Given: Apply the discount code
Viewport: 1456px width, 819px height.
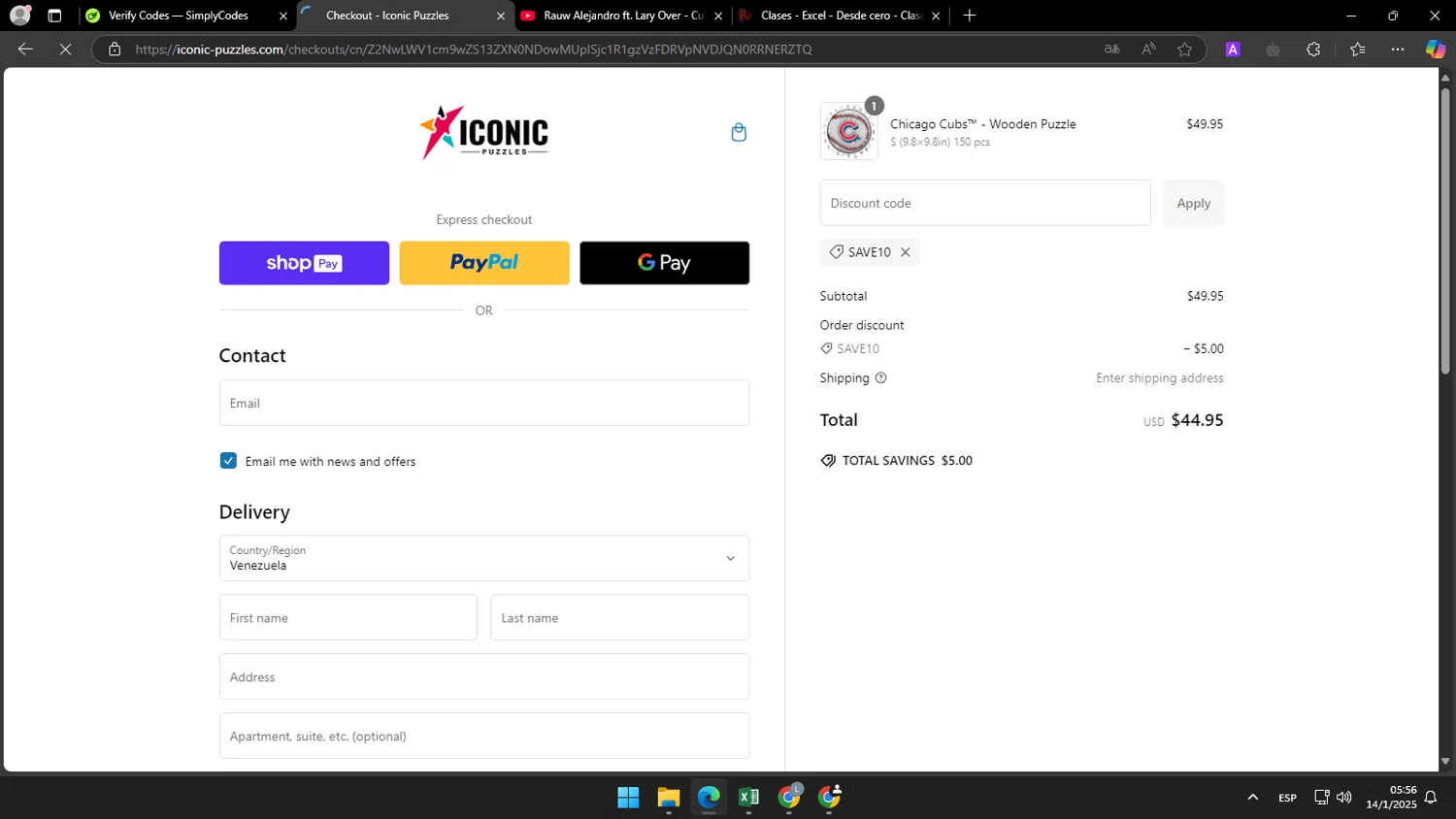Looking at the screenshot, I should 1193,203.
